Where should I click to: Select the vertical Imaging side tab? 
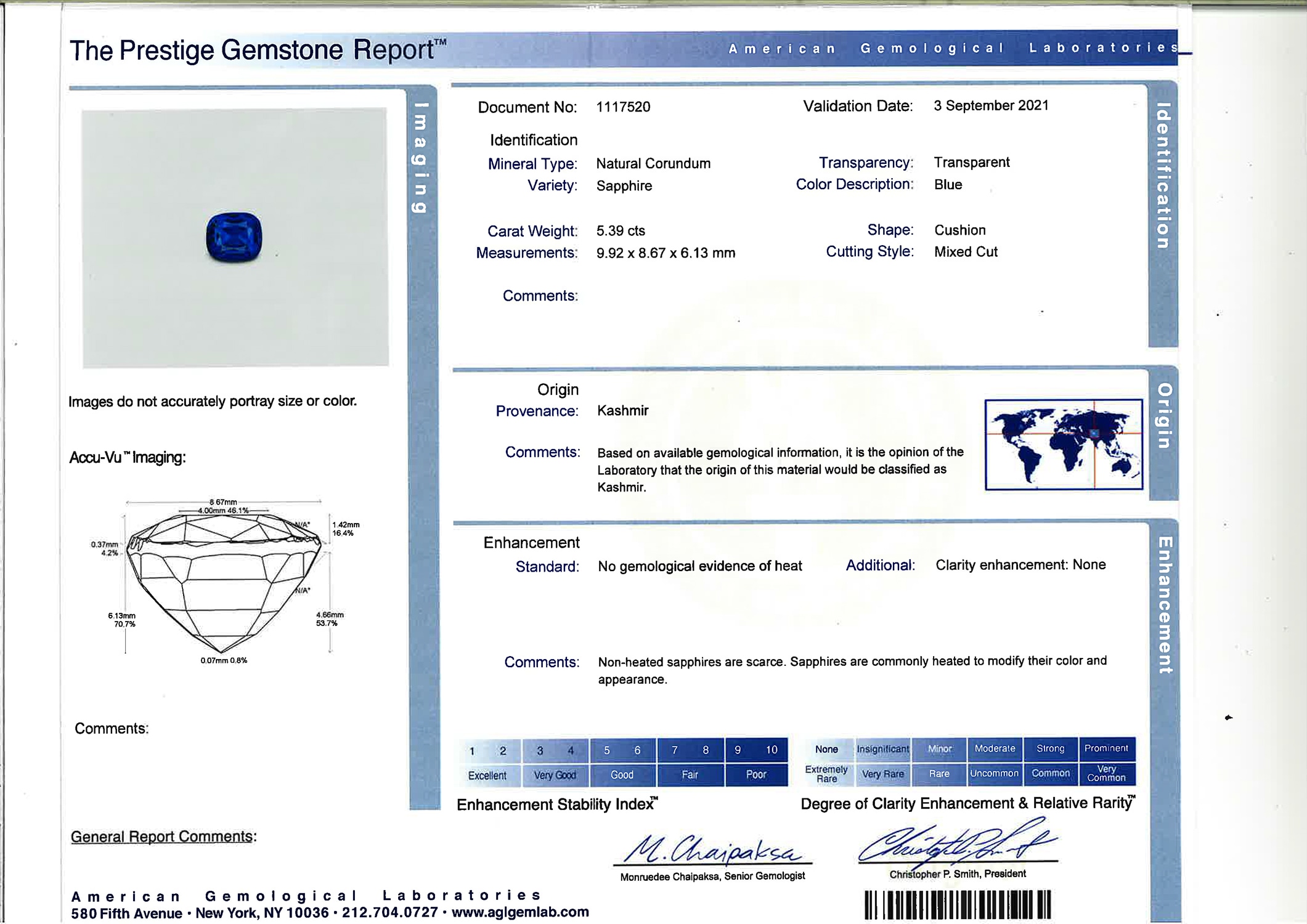point(420,158)
